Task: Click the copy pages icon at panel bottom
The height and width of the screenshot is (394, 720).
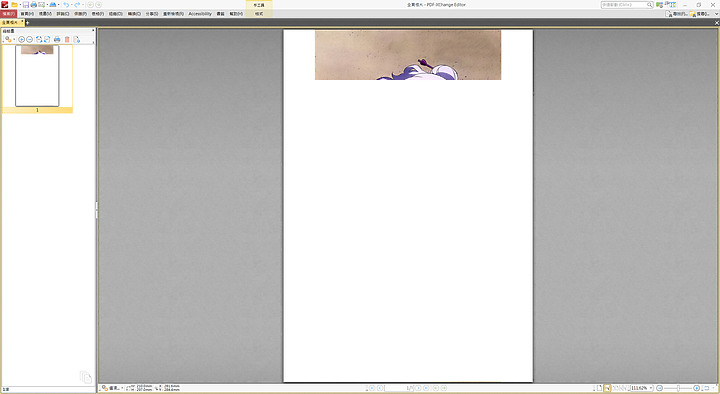Action: tap(85, 377)
